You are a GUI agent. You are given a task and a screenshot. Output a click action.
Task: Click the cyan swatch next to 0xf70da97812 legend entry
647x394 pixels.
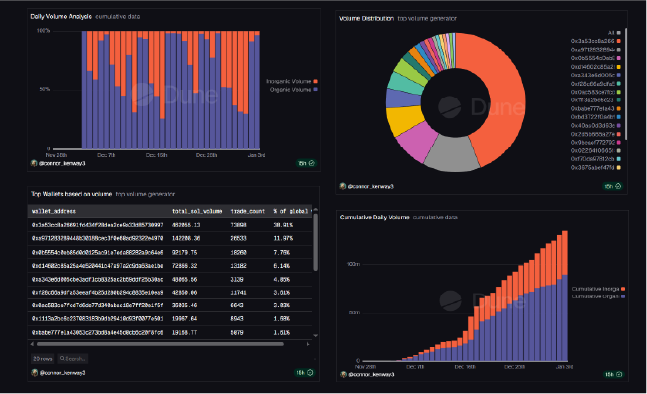(619, 159)
